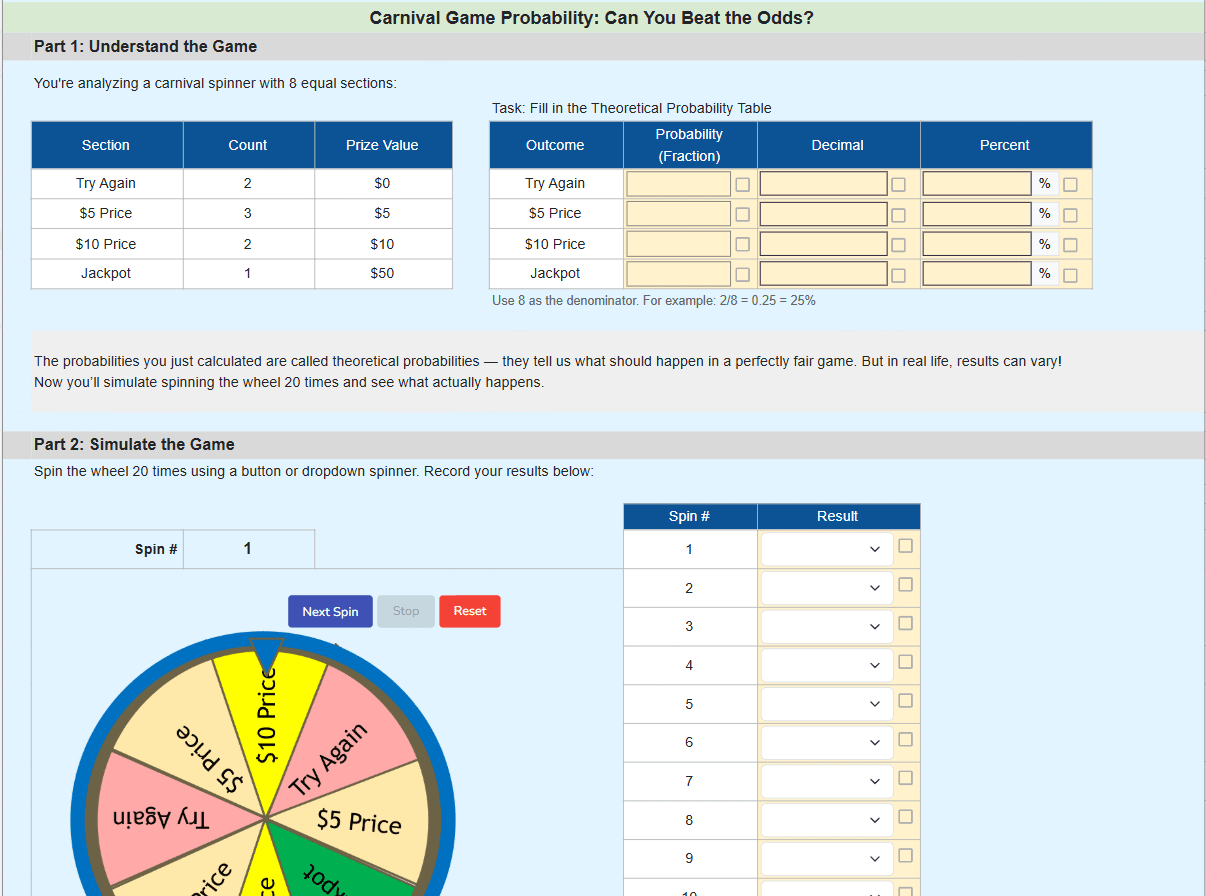Open the Result dropdown for spin 9
This screenshot has width=1206, height=896.
pyautogui.click(x=827, y=858)
